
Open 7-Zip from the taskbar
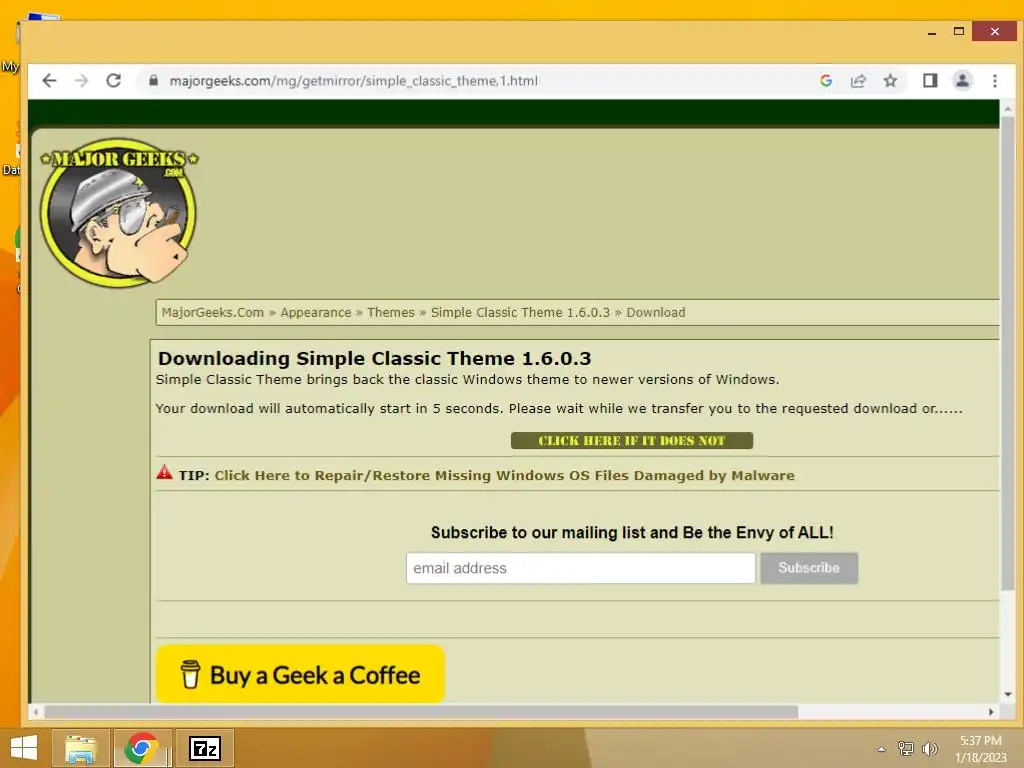204,748
